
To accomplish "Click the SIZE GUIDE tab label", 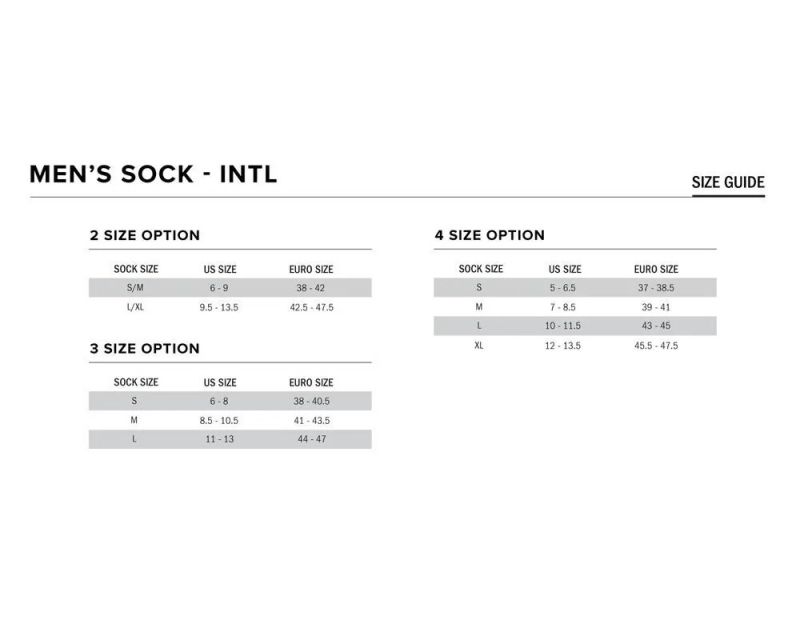I will pos(728,182).
